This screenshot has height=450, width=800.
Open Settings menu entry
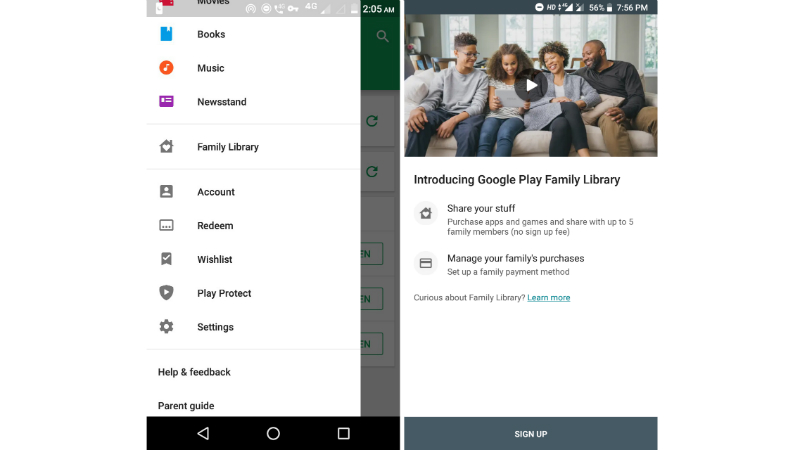pos(254,327)
